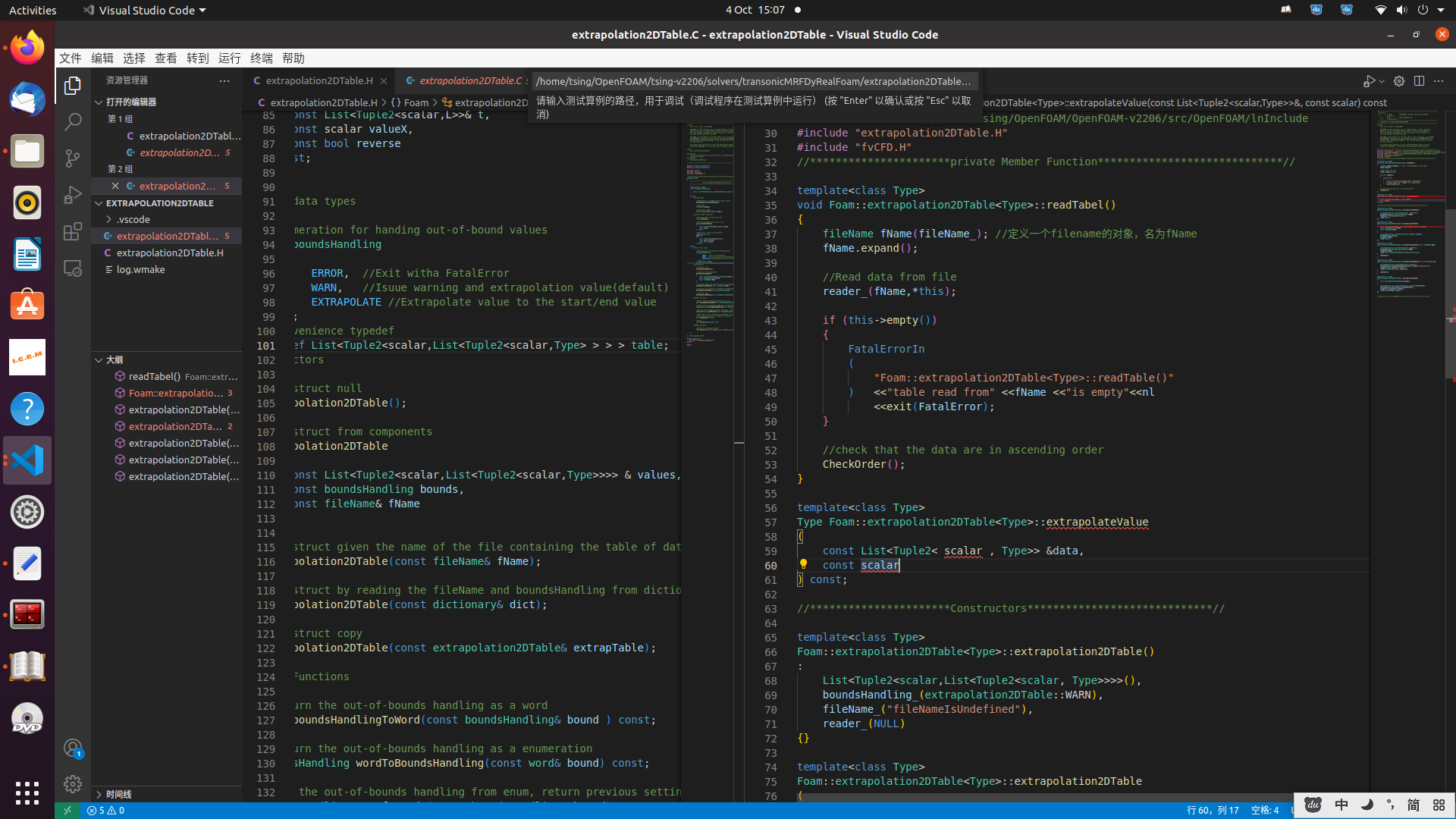The width and height of the screenshot is (1456, 819).
Task: Open the Accounts icon in activity bar
Action: pos(73,748)
